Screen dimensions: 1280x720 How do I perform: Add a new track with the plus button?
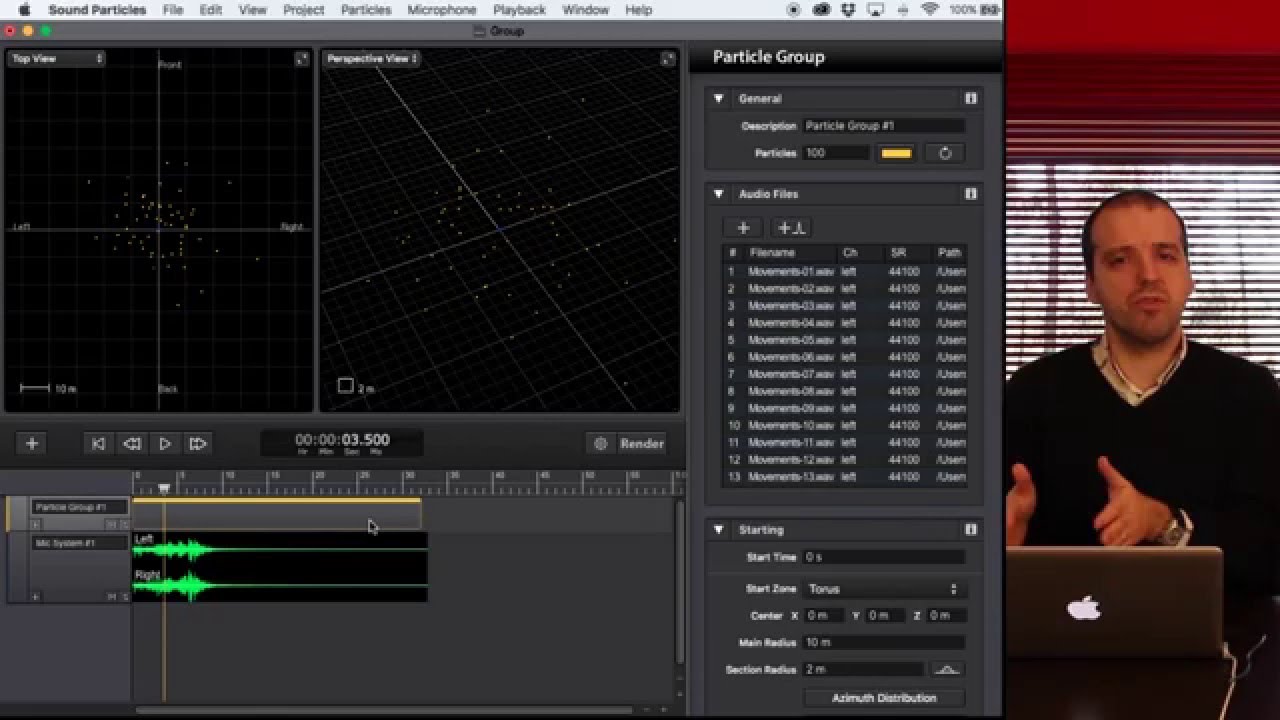(x=32, y=444)
